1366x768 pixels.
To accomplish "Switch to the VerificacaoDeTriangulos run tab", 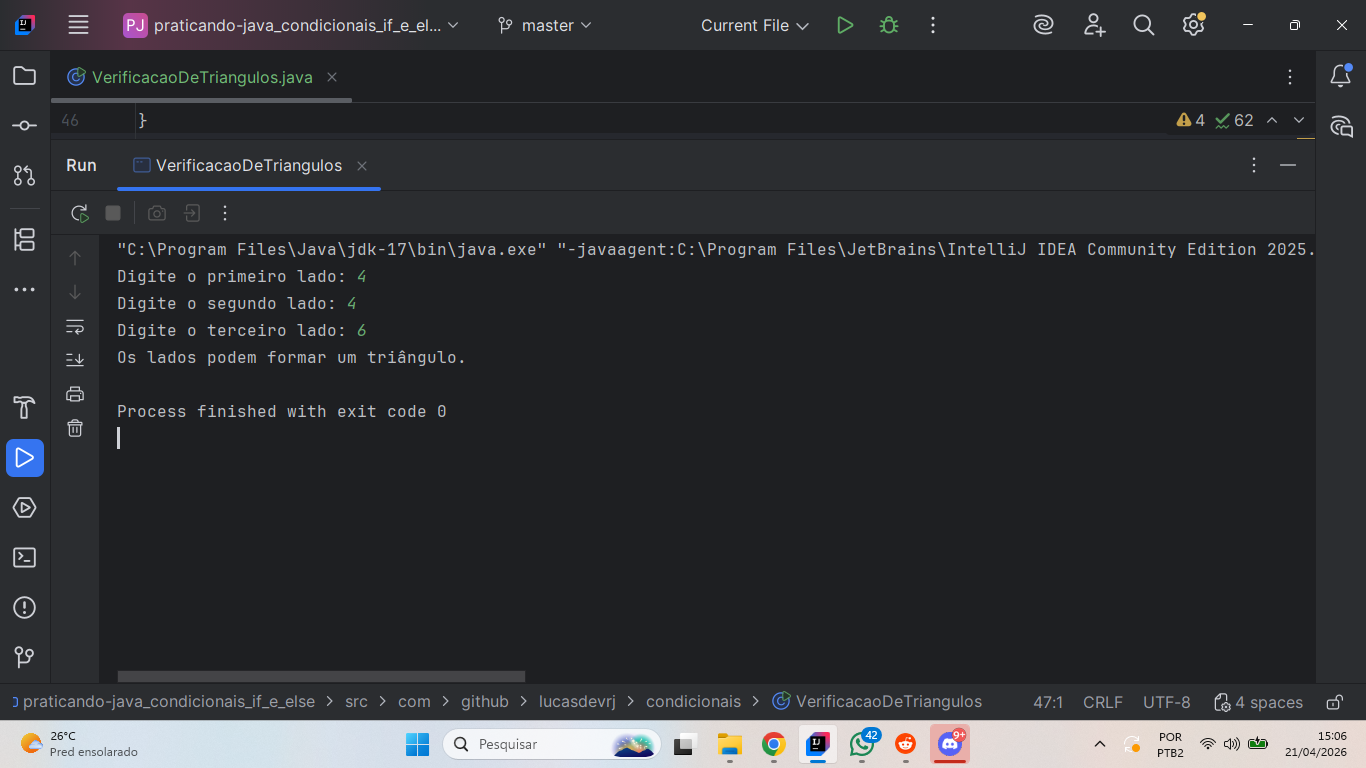I will click(248, 166).
